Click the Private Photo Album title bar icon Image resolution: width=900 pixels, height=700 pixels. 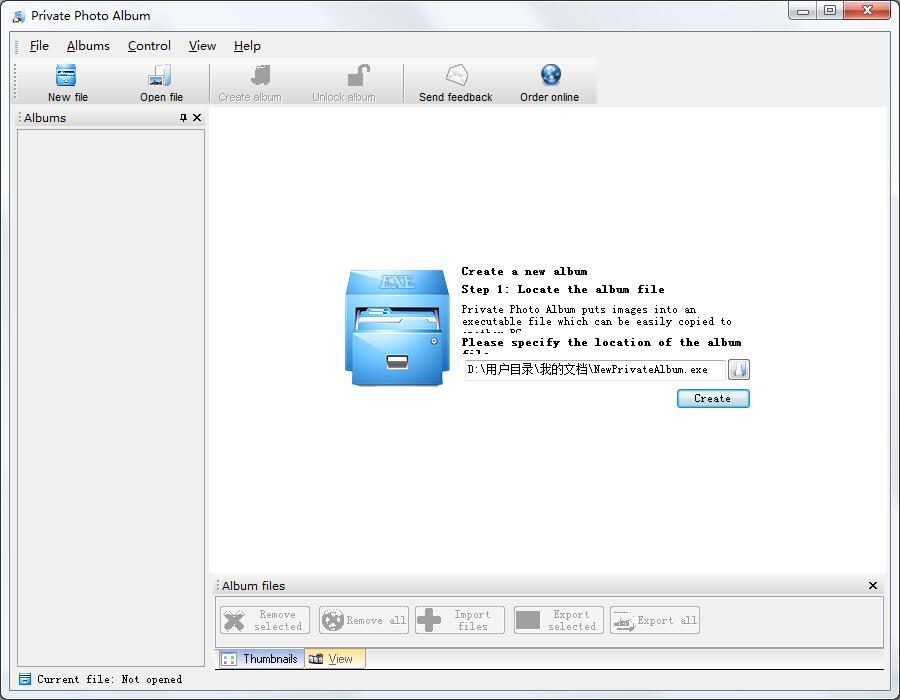[18, 16]
